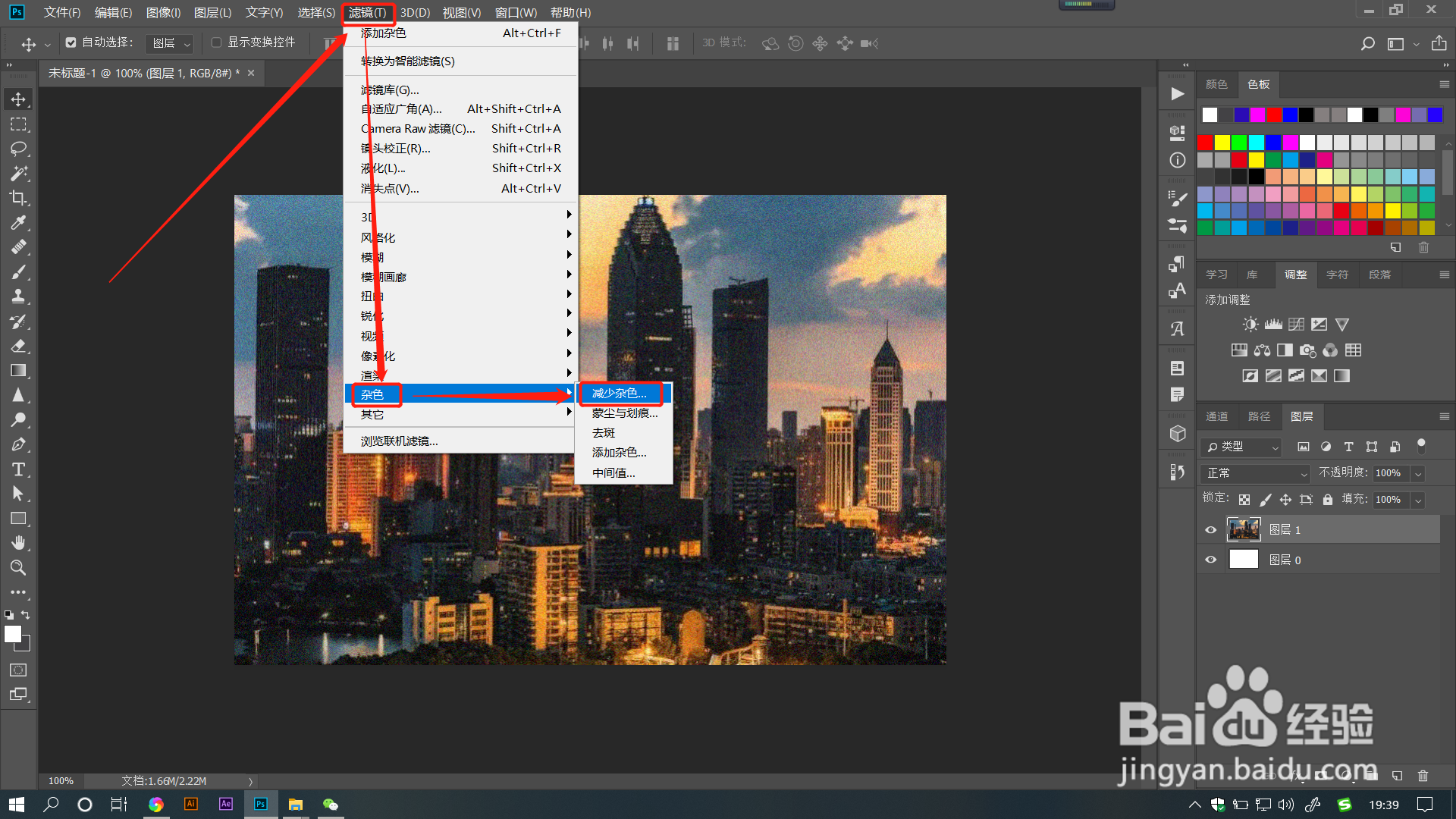The width and height of the screenshot is (1456, 819).
Task: Add a Brightness/Contrast adjustment
Action: click(x=1250, y=325)
